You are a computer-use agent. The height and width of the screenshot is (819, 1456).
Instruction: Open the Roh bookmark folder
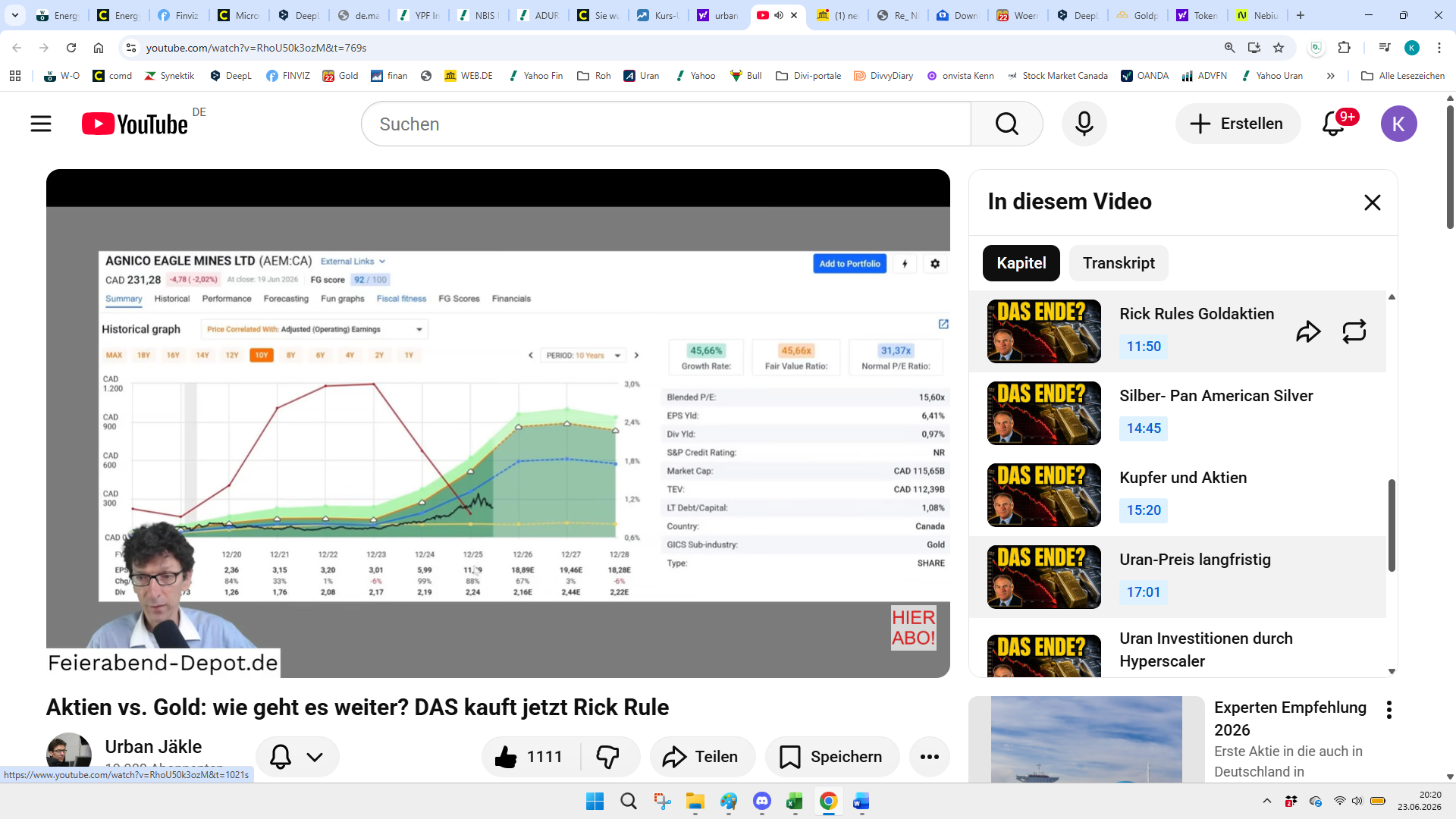tap(594, 76)
